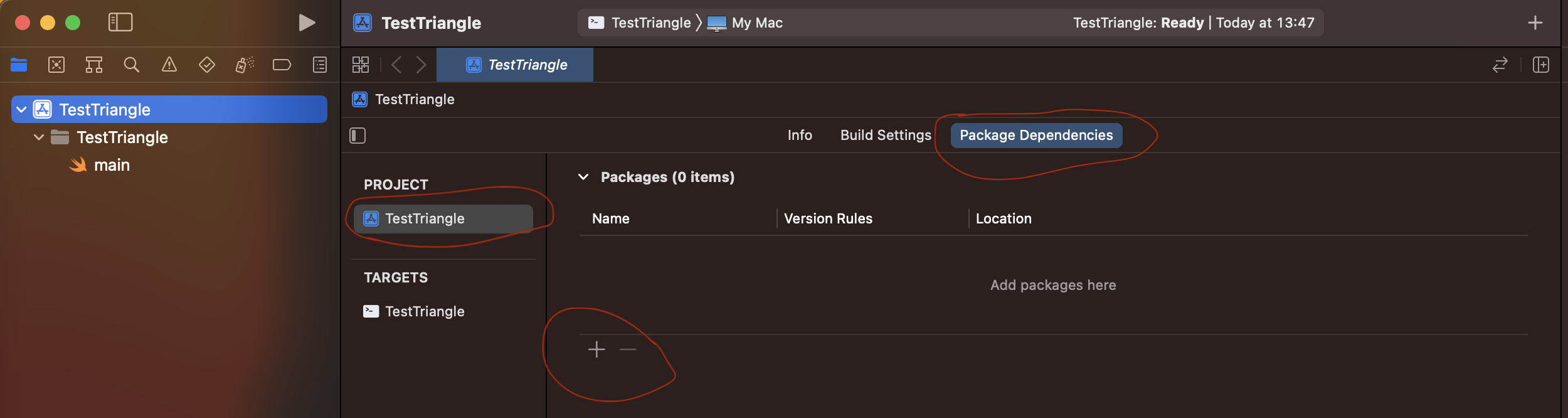Viewport: 1568px width, 418px height.
Task: Choose TestTriangle scheme in toolbar
Action: (x=640, y=23)
